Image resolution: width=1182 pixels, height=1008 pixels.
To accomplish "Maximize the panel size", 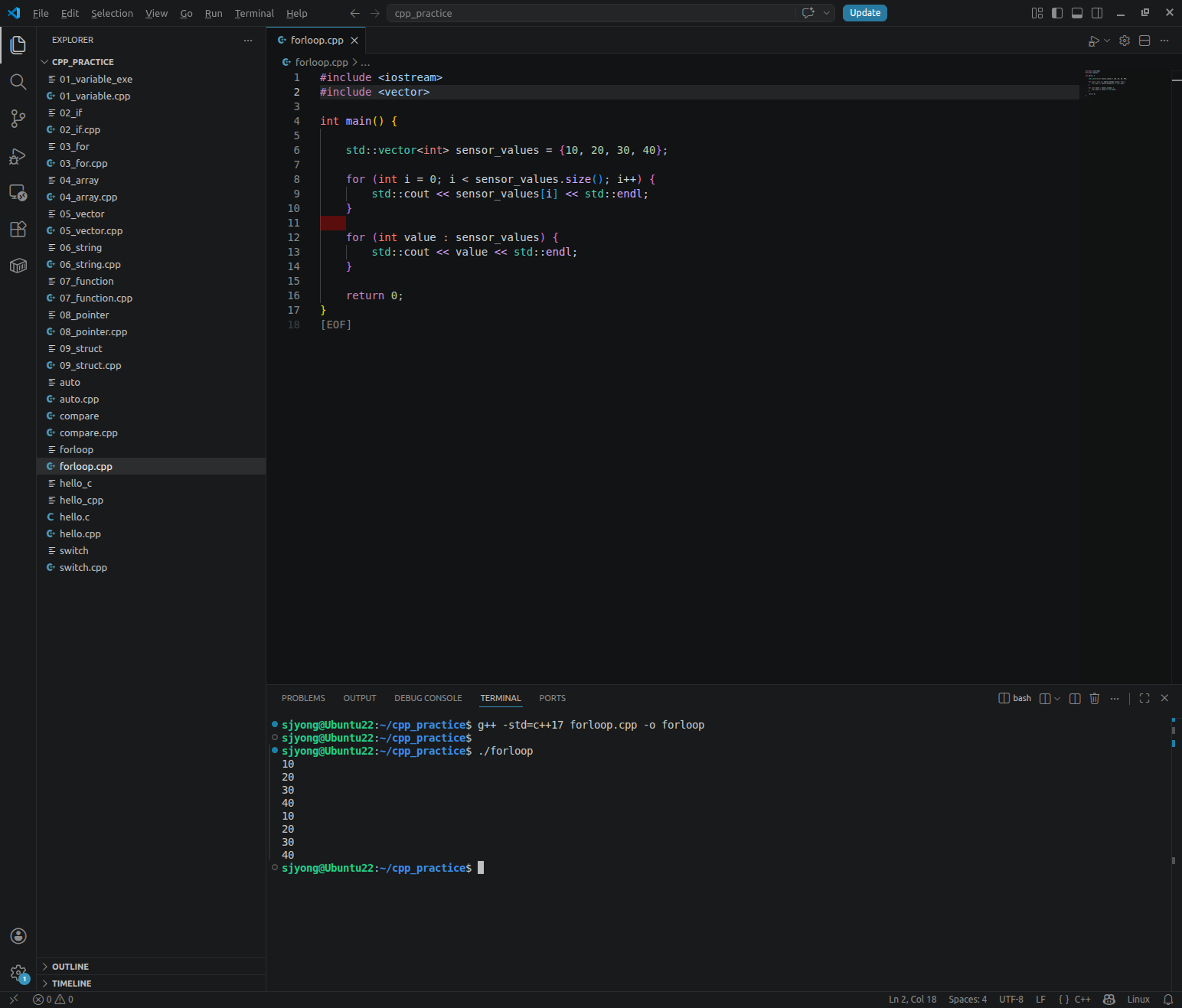I will point(1144,698).
